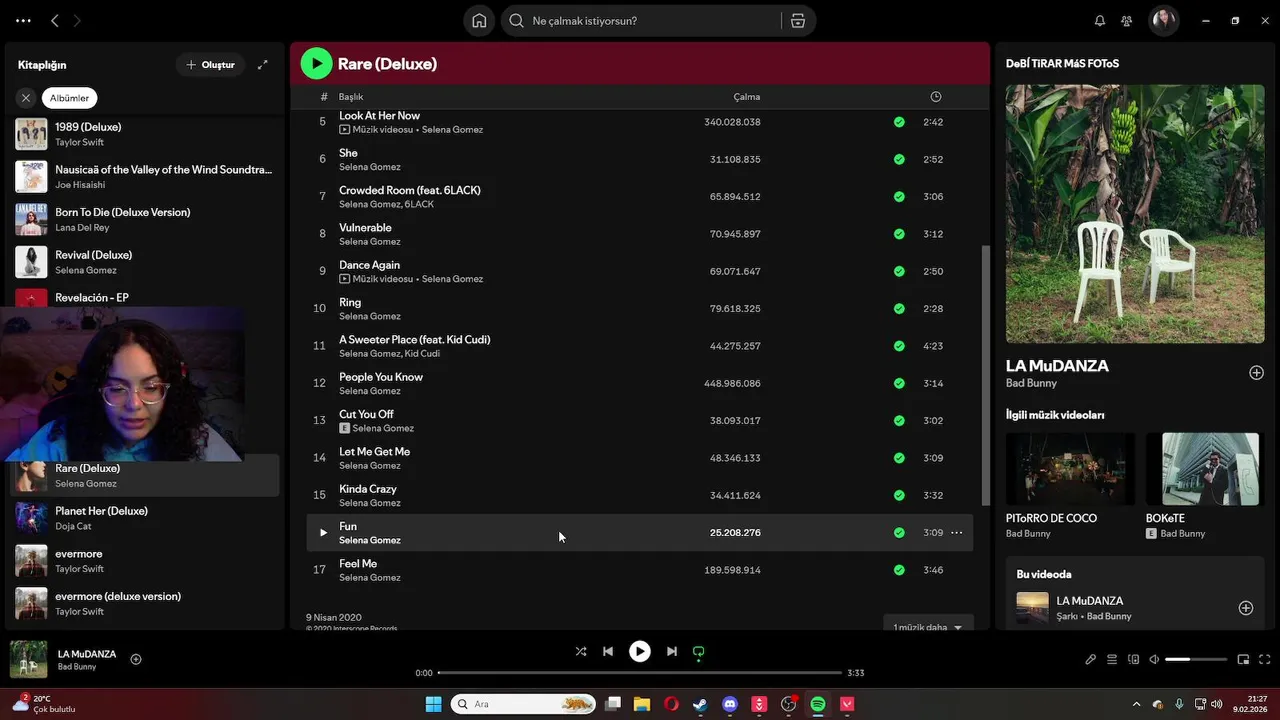Toggle shuffle playback

pos(580,652)
